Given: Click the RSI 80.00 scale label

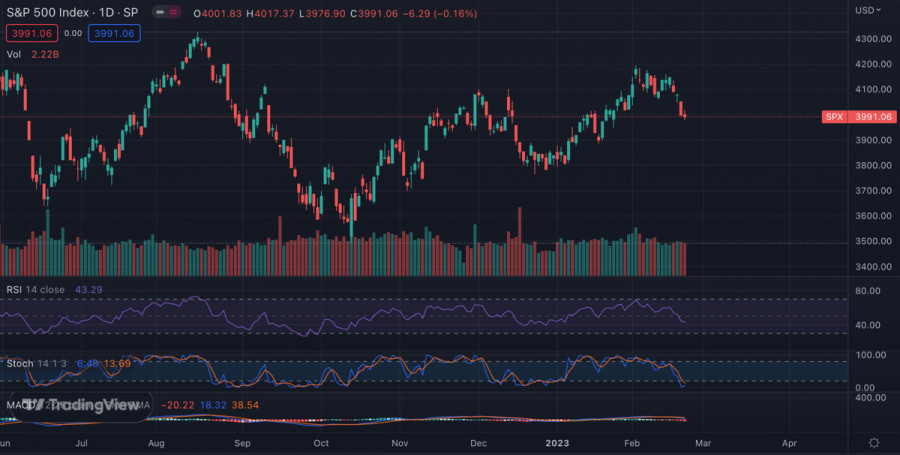Looking at the screenshot, I should (867, 290).
